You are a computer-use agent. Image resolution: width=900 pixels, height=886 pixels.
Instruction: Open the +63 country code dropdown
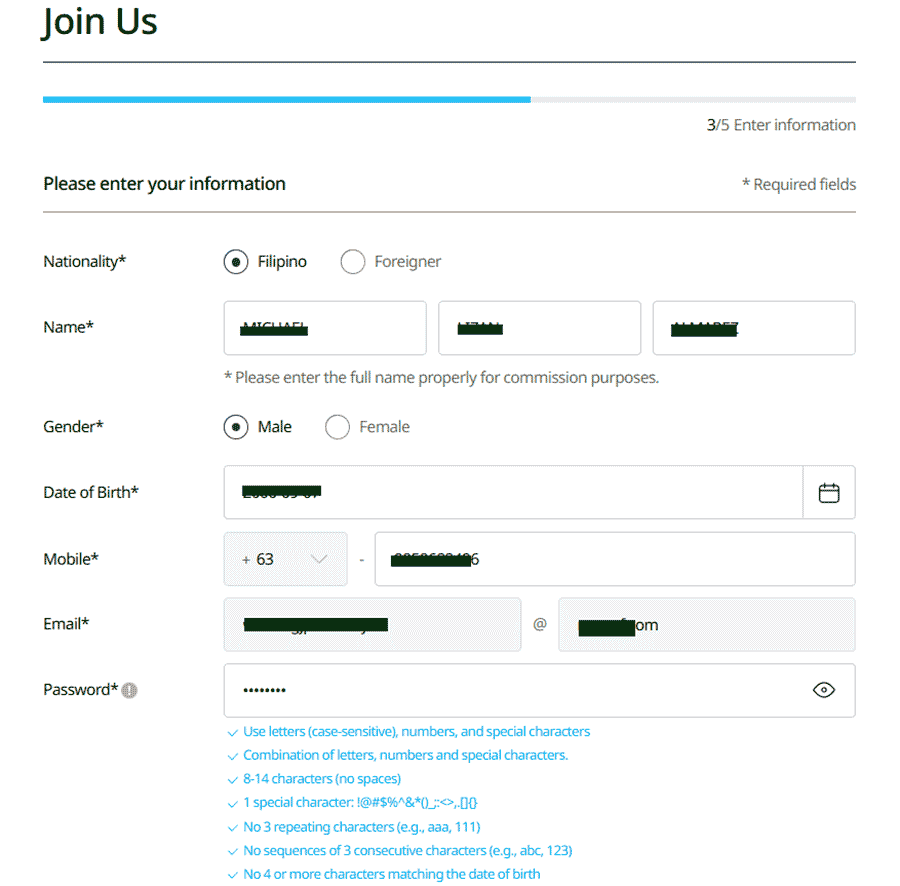pyautogui.click(x=285, y=559)
